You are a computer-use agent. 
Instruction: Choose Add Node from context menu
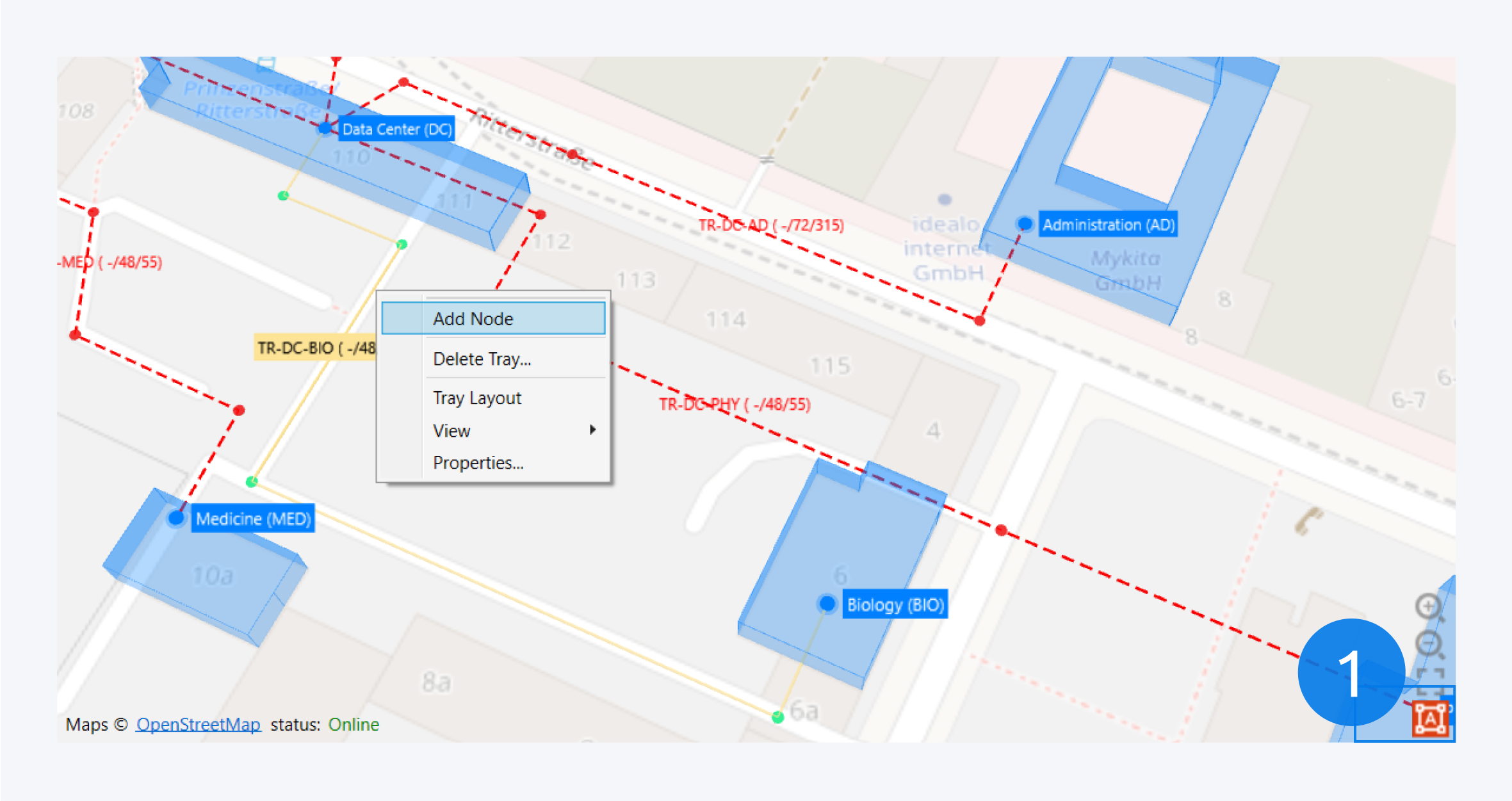[x=473, y=319]
